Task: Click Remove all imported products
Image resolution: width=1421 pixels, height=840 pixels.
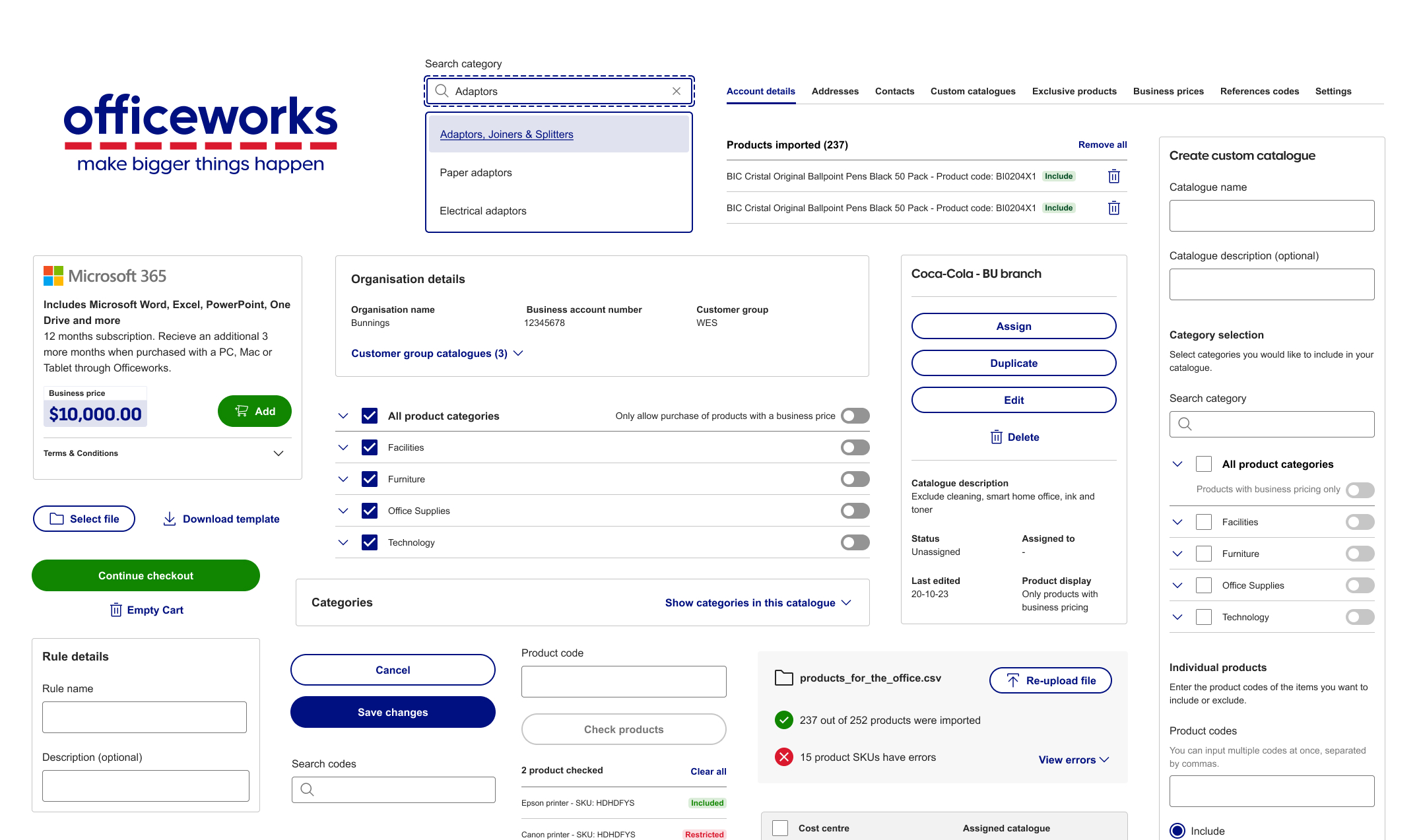Action: click(1102, 145)
